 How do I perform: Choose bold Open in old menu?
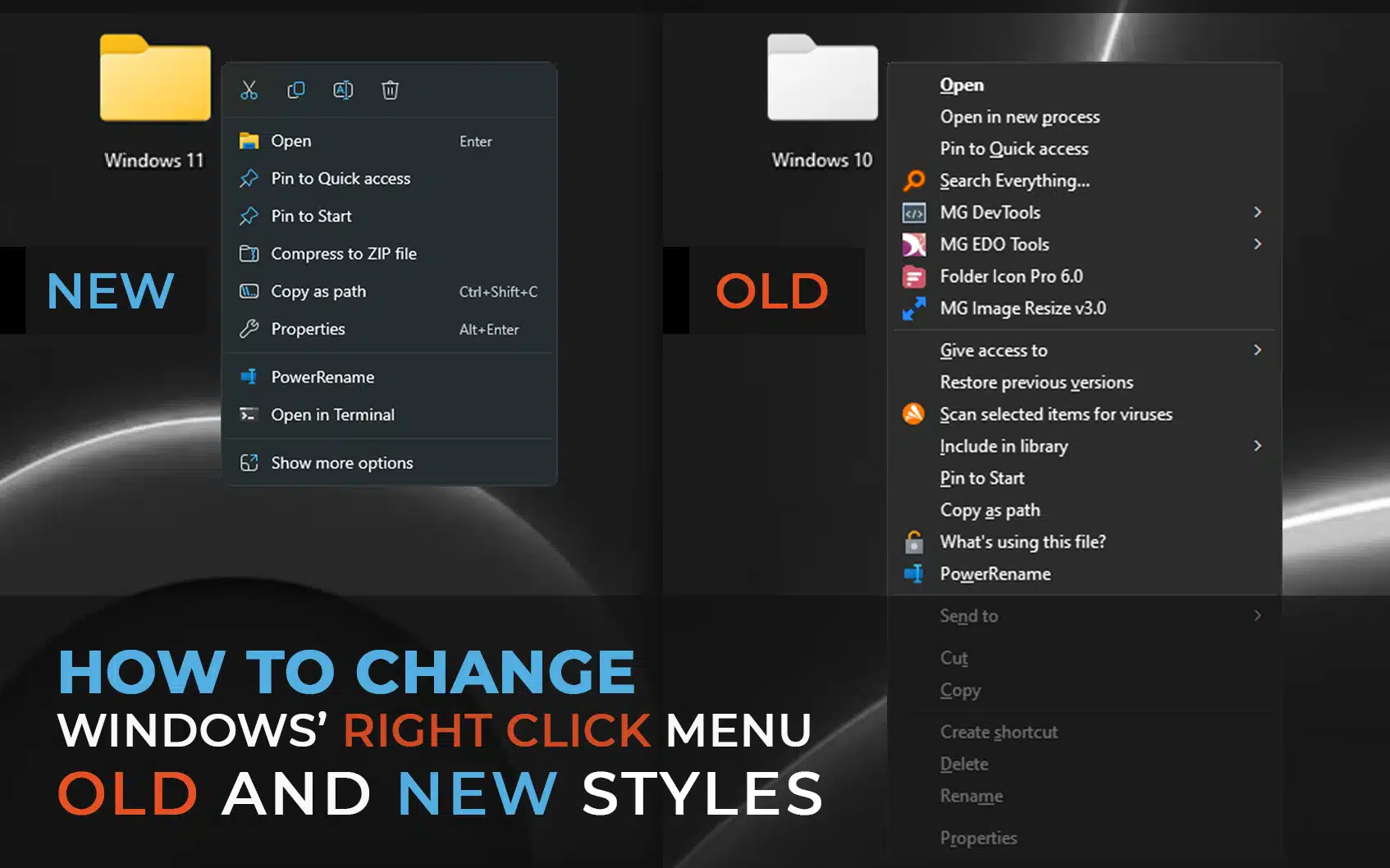(x=1085, y=85)
